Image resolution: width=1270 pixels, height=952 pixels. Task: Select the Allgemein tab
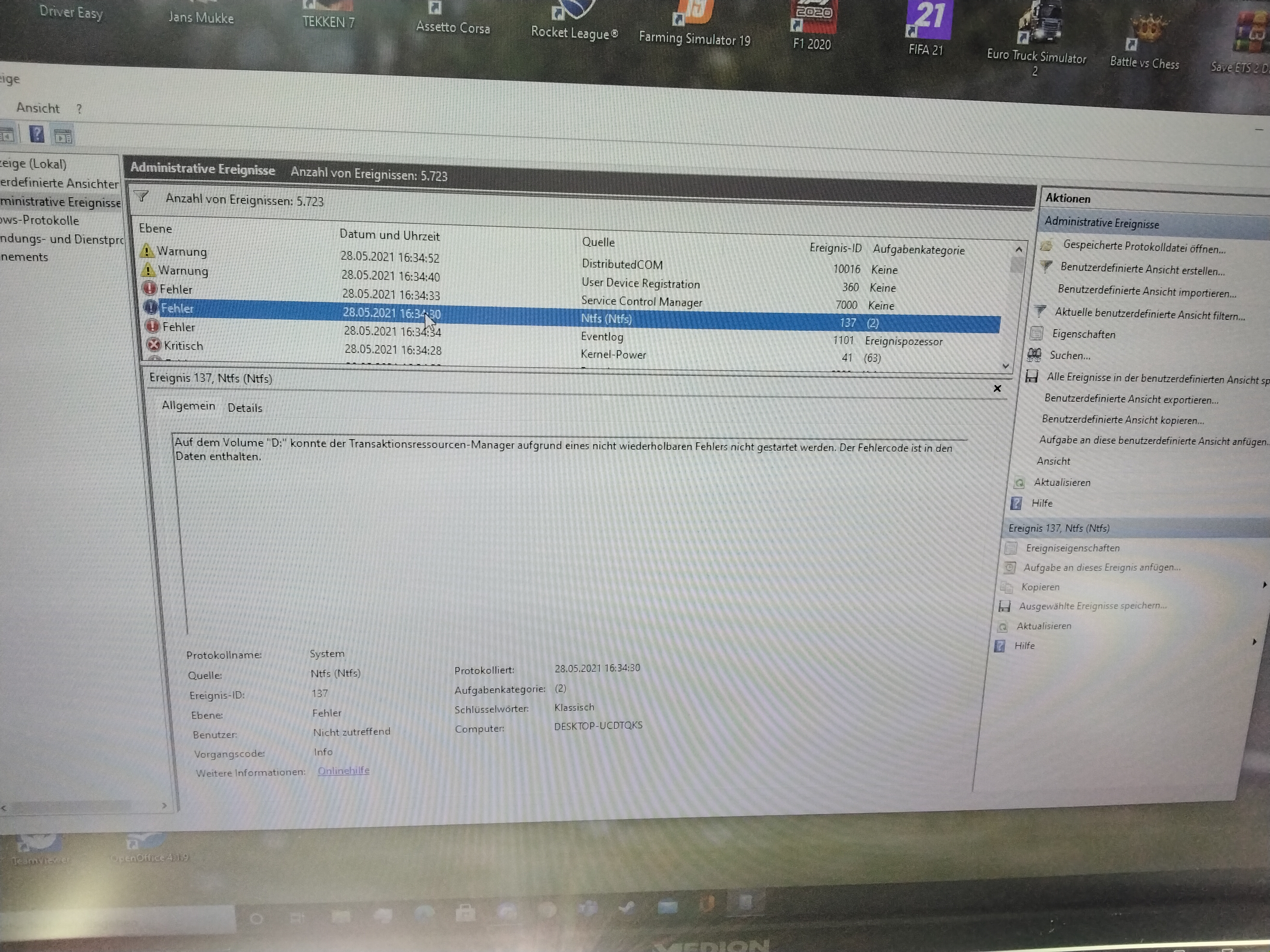[x=188, y=406]
